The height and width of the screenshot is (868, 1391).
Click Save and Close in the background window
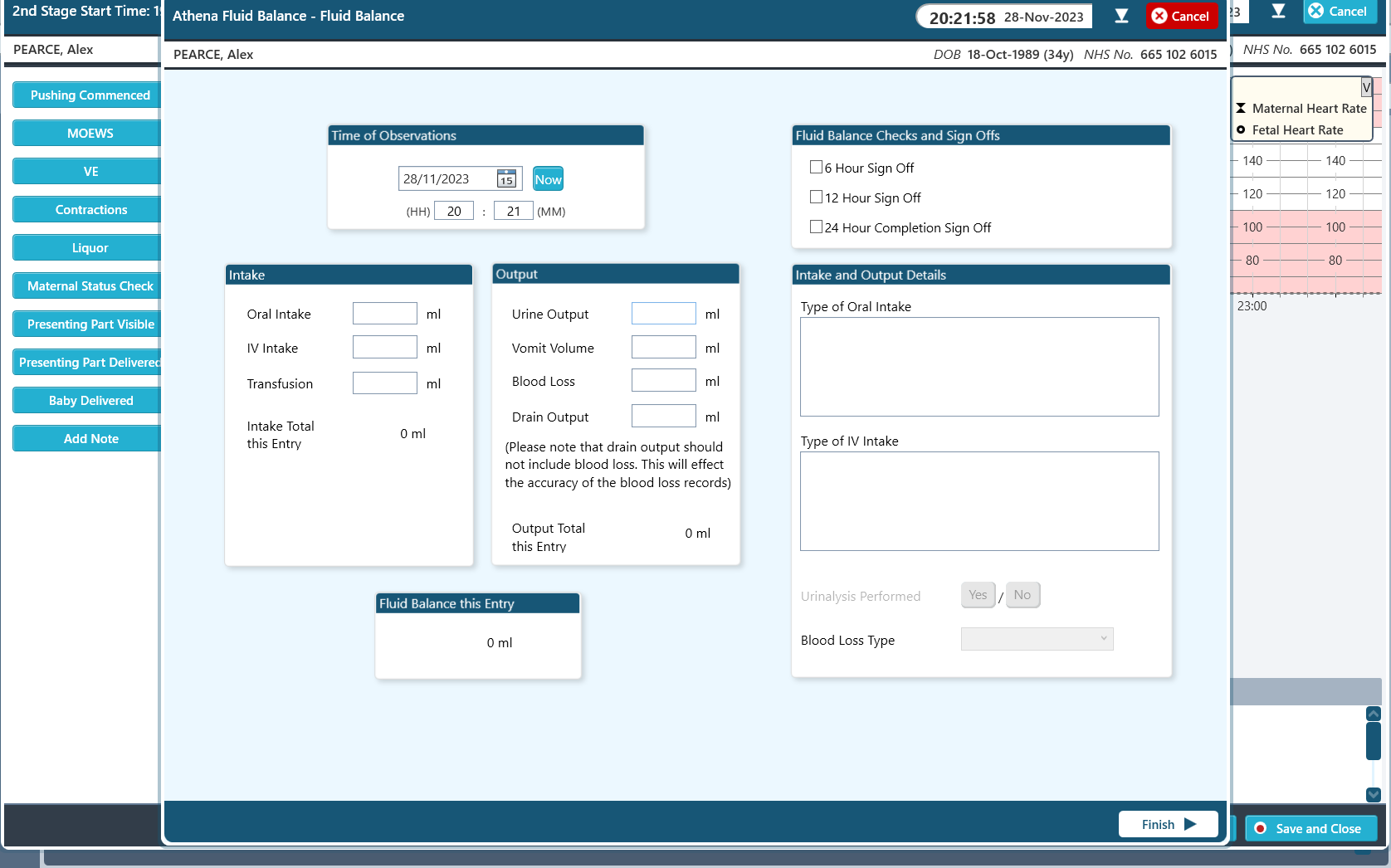point(1310,828)
